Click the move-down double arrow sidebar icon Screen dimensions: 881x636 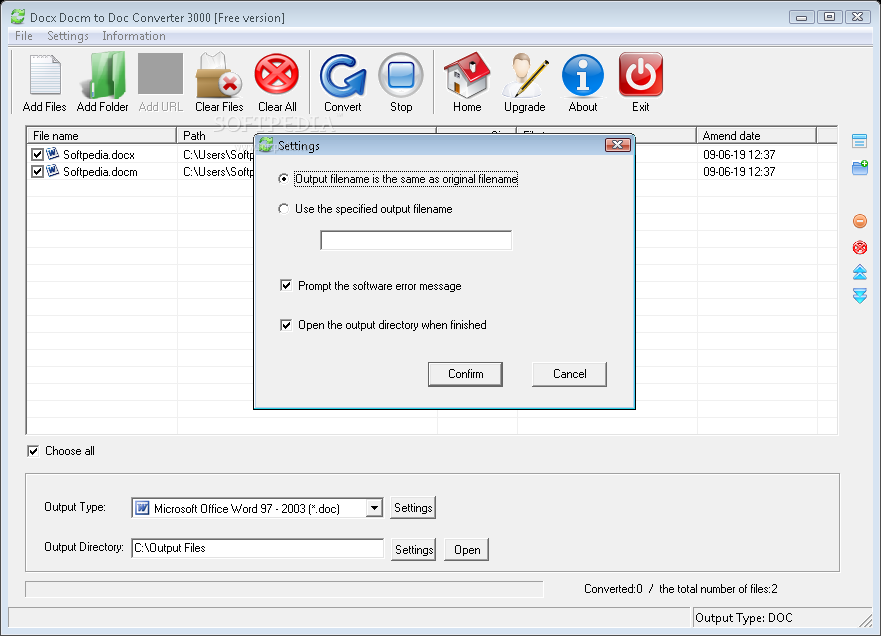point(860,296)
